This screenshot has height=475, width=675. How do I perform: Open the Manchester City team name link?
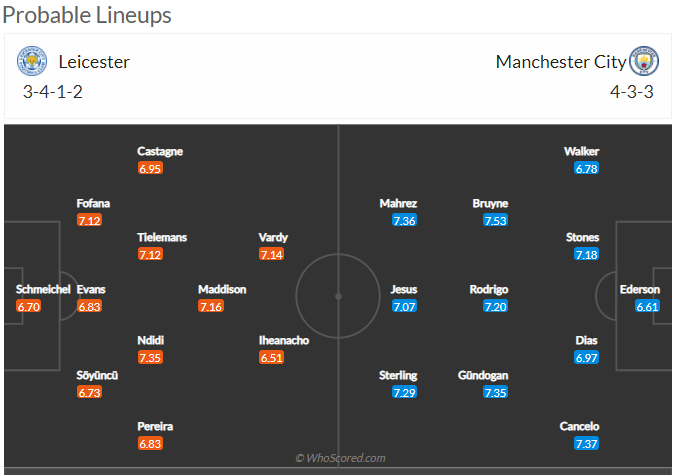pos(561,62)
